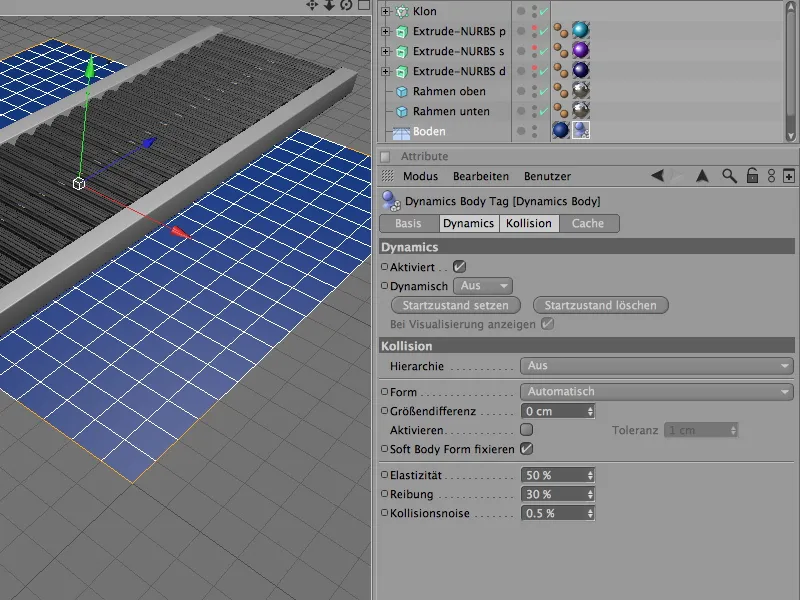Select the Dynamics Body tag on Boden

pyautogui.click(x=580, y=131)
